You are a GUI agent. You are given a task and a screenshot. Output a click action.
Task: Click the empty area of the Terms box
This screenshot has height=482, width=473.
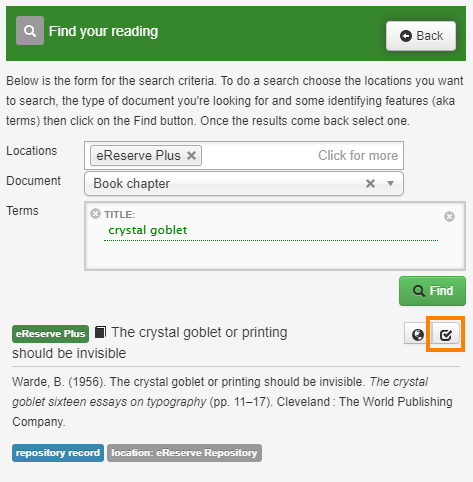click(275, 256)
